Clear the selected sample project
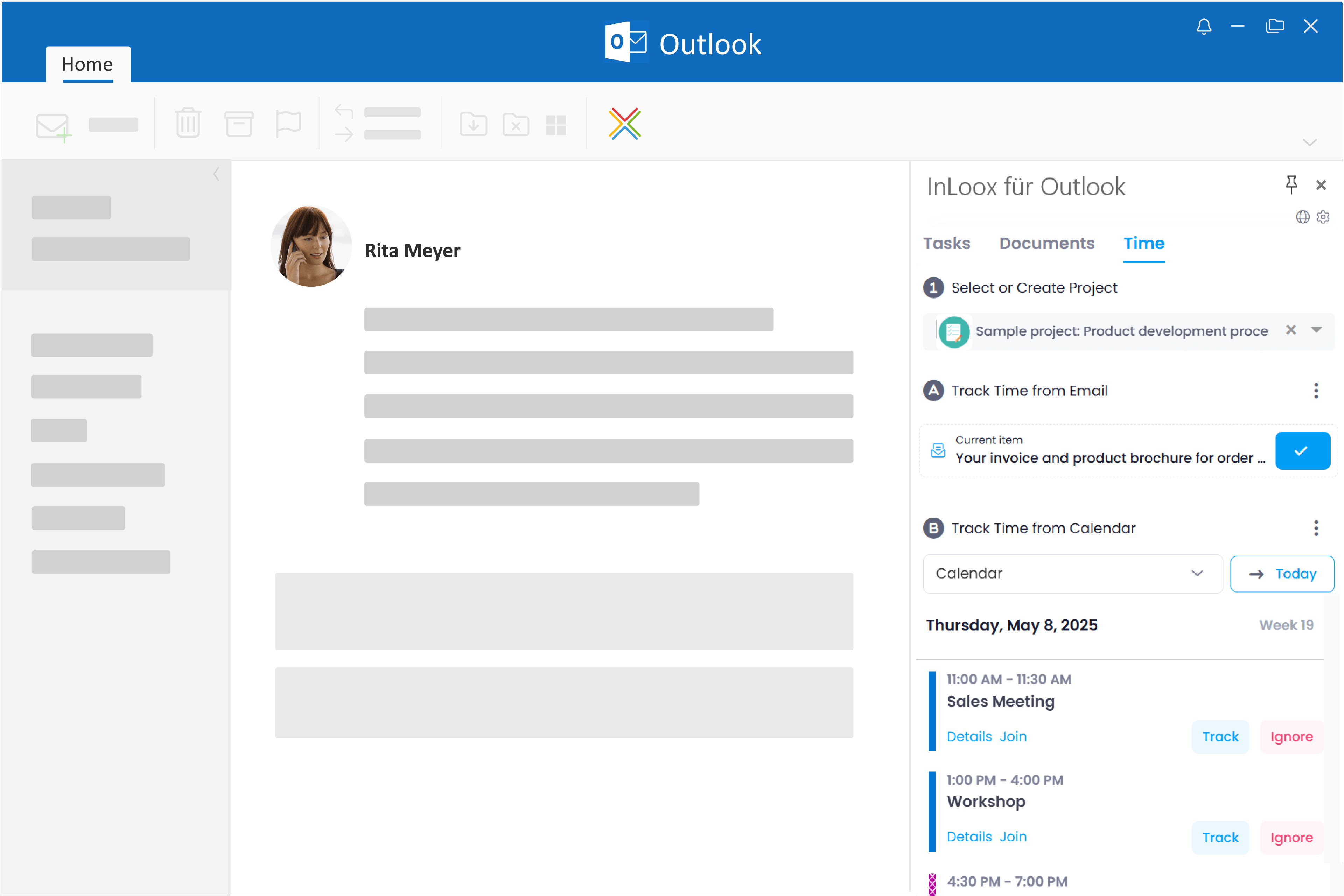 coord(1291,330)
